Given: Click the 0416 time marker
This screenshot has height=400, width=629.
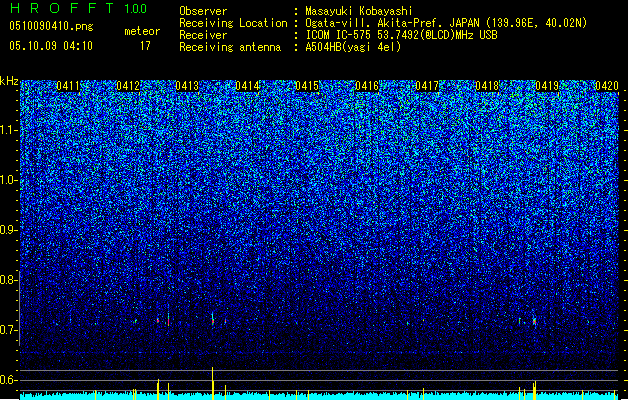Looking at the screenshot, I should click(x=367, y=86).
